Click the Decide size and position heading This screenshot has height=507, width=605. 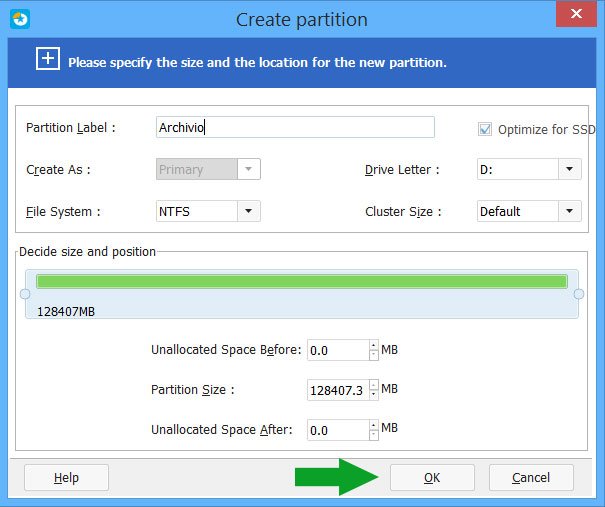(x=88, y=252)
